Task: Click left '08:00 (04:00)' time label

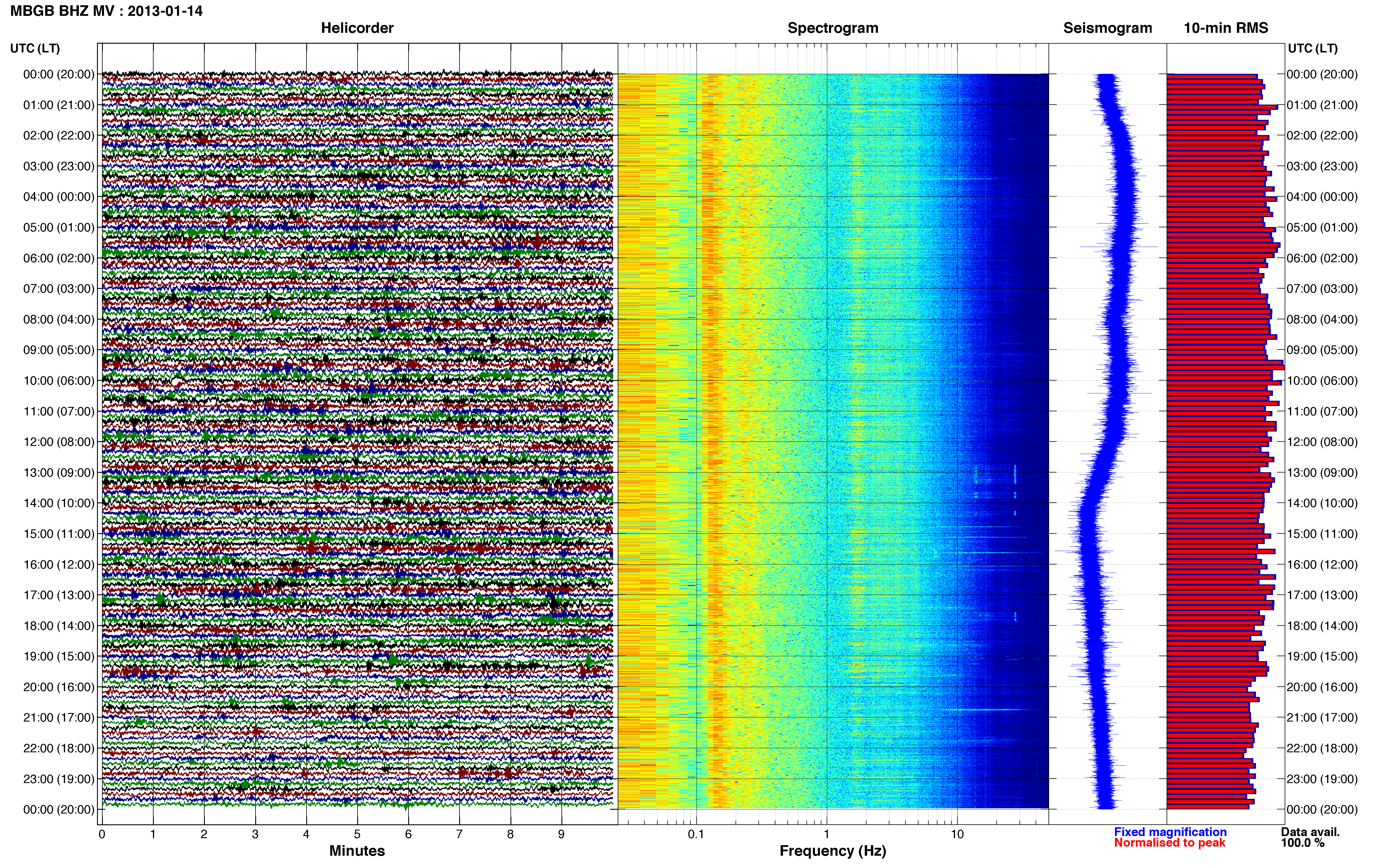Action: click(59, 319)
